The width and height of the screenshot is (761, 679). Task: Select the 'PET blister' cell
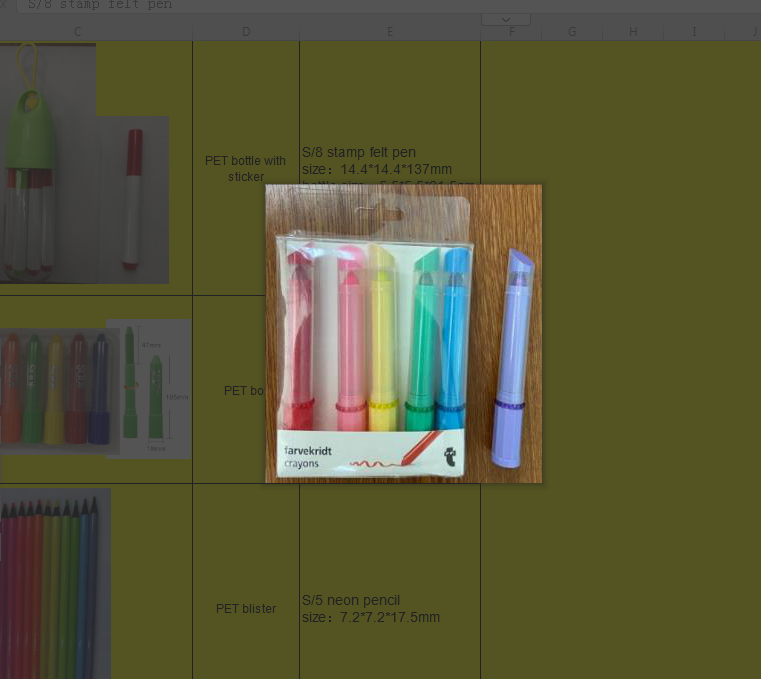pyautogui.click(x=246, y=581)
